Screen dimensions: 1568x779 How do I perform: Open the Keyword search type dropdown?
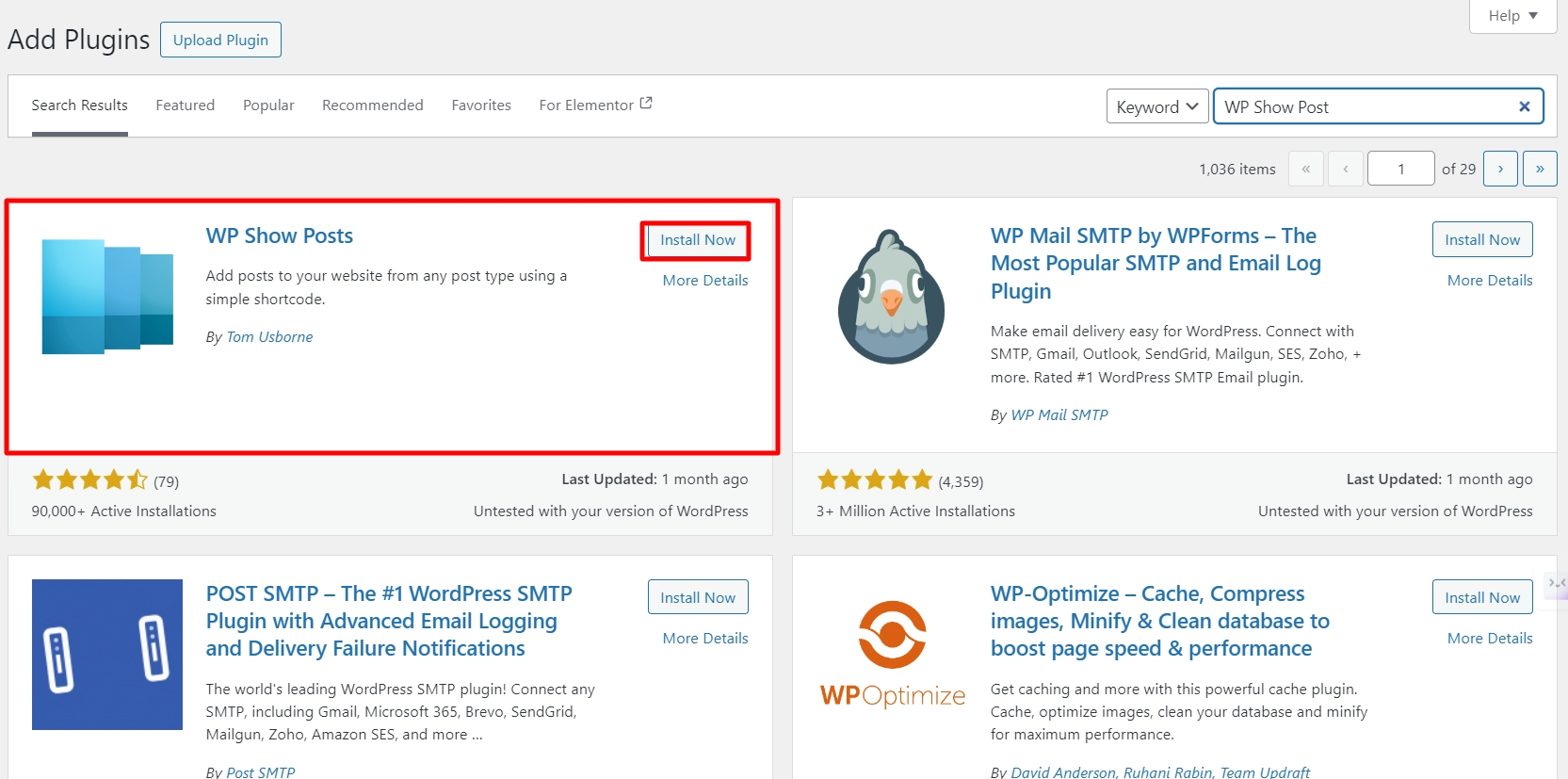pyautogui.click(x=1157, y=106)
